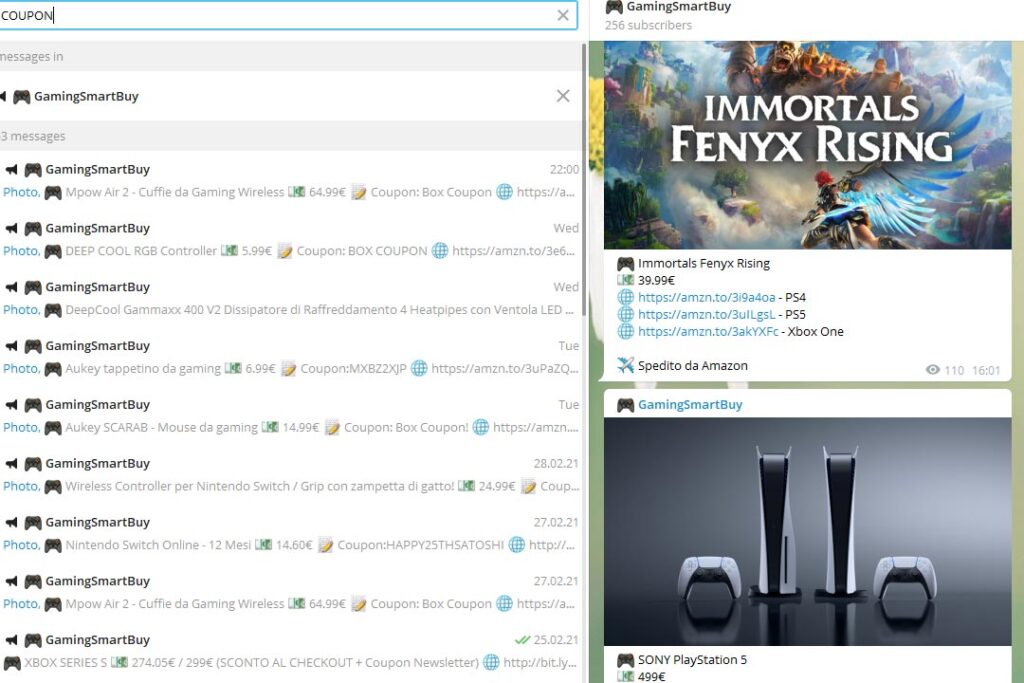Open the PS5 Amazon link amzn.to/3uILgsL
This screenshot has height=683, width=1024.
tap(707, 315)
